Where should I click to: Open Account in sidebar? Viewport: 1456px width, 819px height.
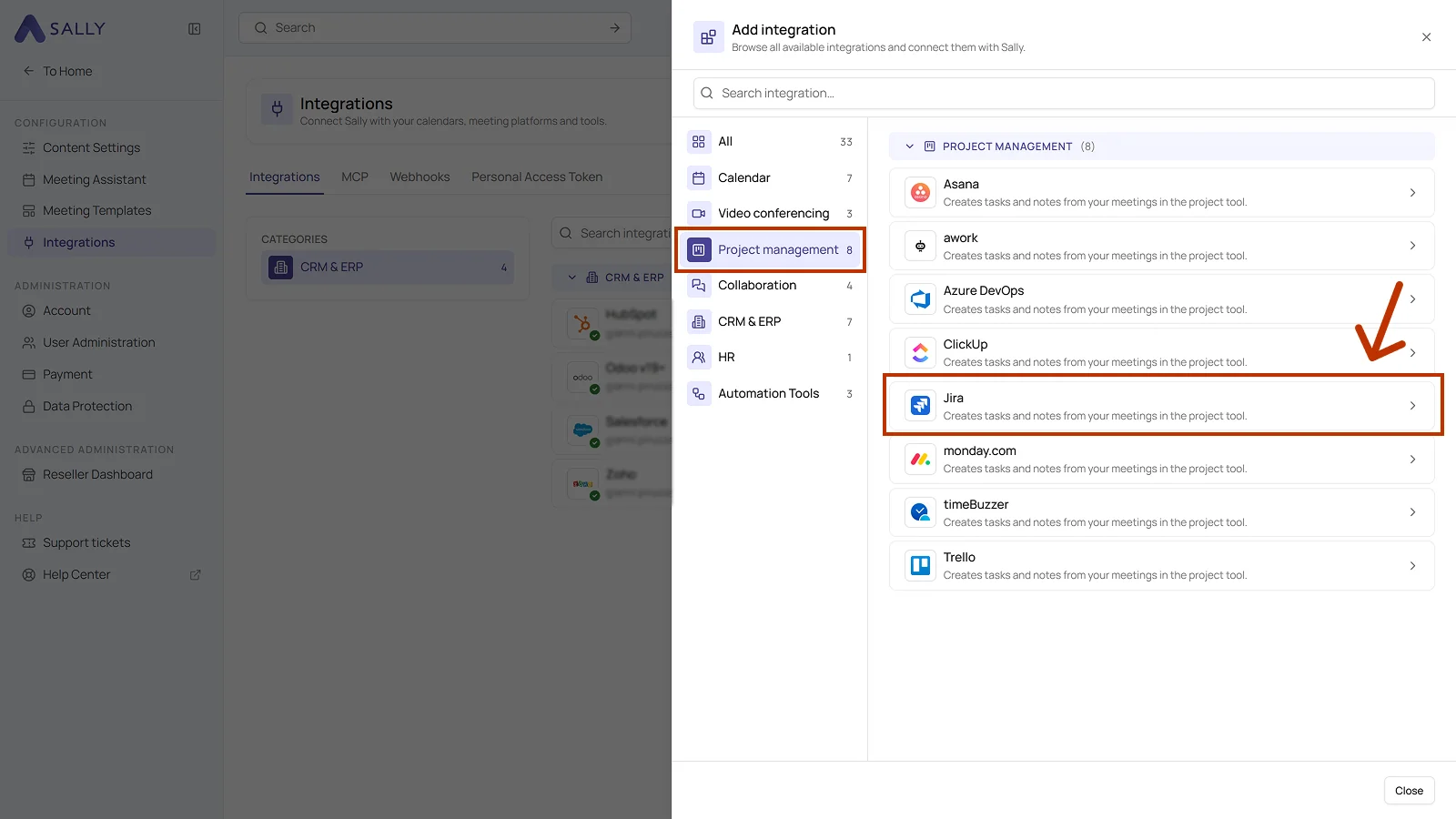(111, 311)
